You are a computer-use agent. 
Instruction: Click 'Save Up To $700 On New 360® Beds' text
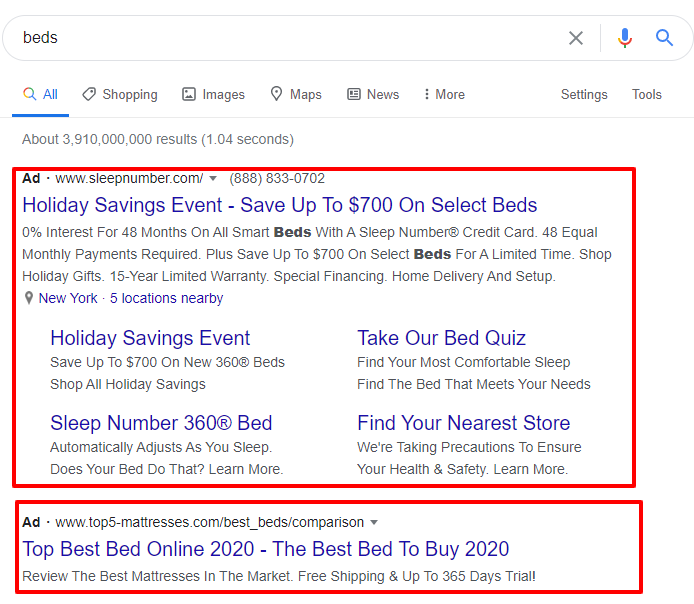167,362
